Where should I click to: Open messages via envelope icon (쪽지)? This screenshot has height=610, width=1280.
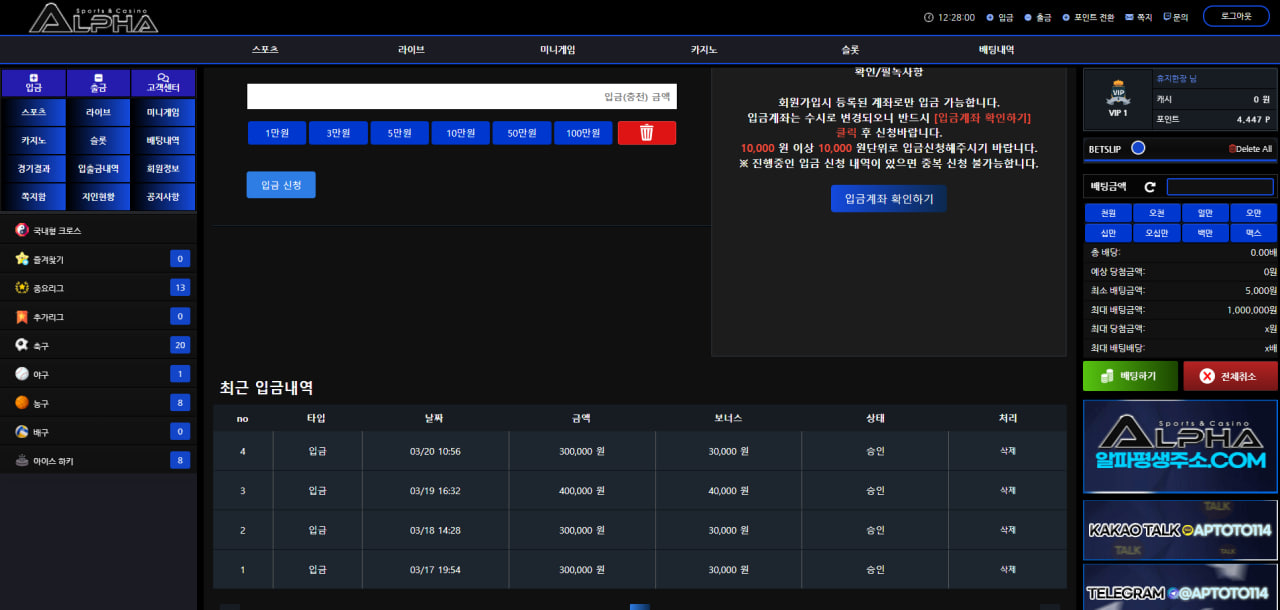[1130, 17]
